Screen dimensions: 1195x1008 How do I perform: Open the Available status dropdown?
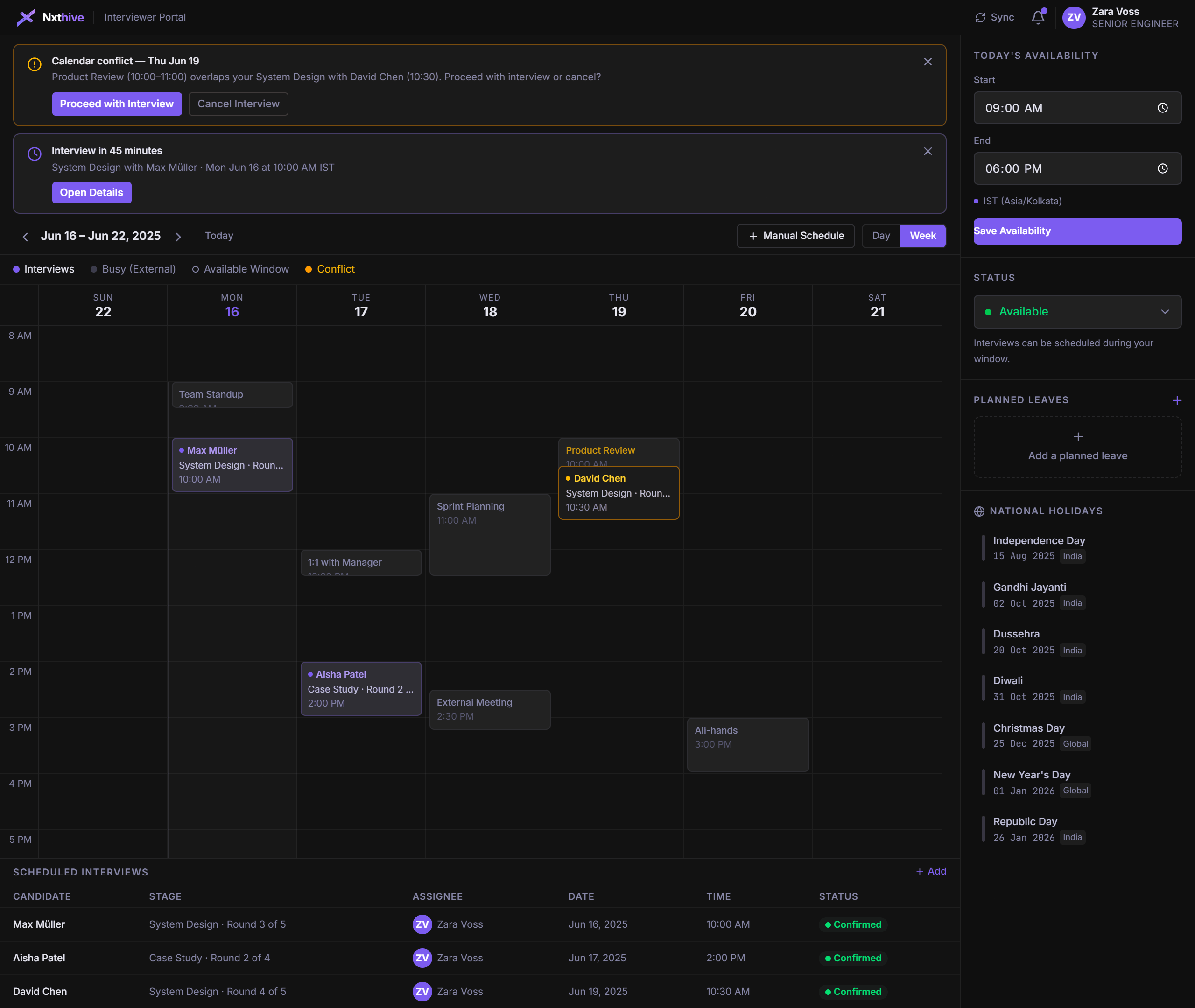pyautogui.click(x=1077, y=311)
